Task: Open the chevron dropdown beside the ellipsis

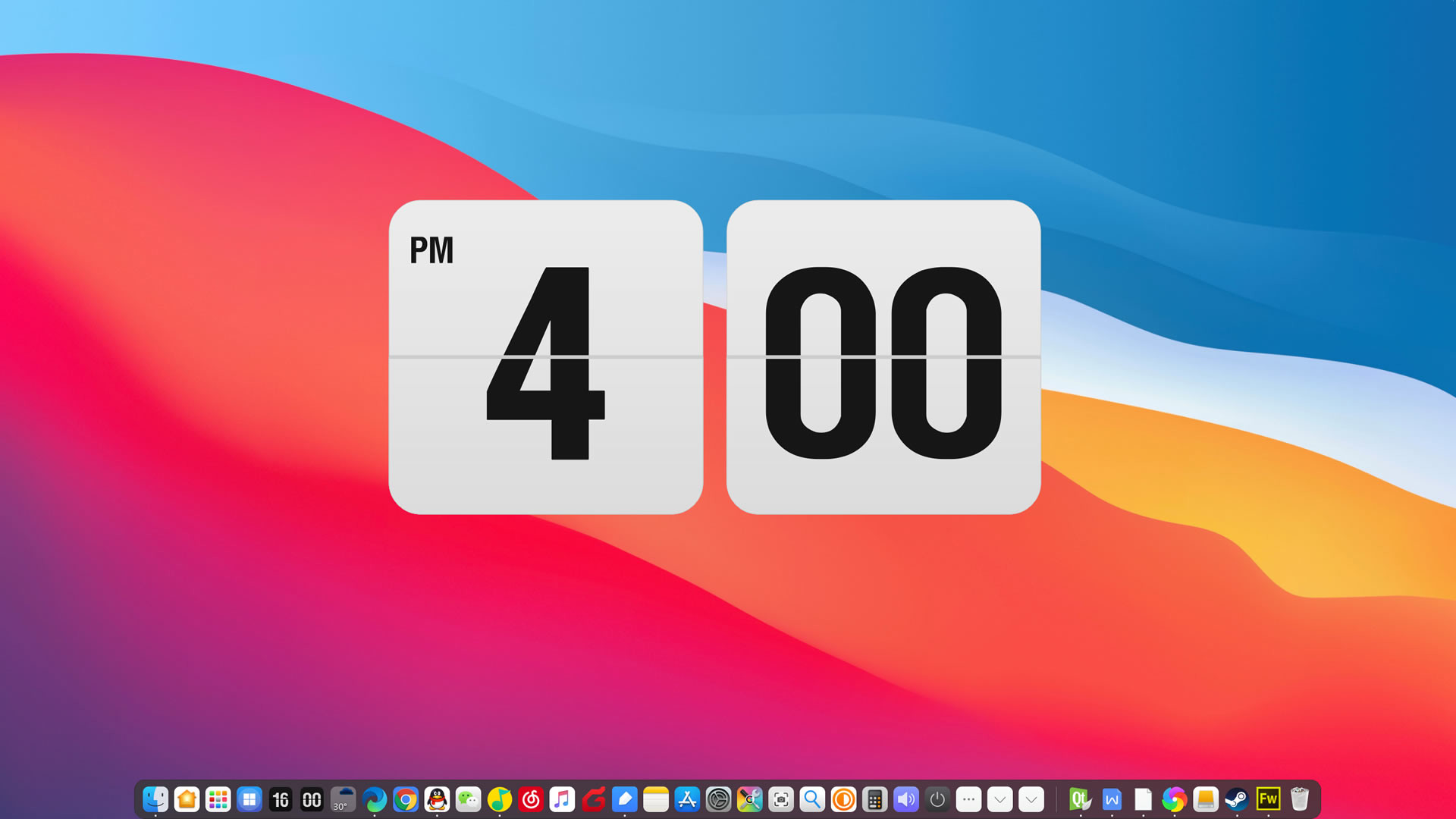Action: [999, 800]
